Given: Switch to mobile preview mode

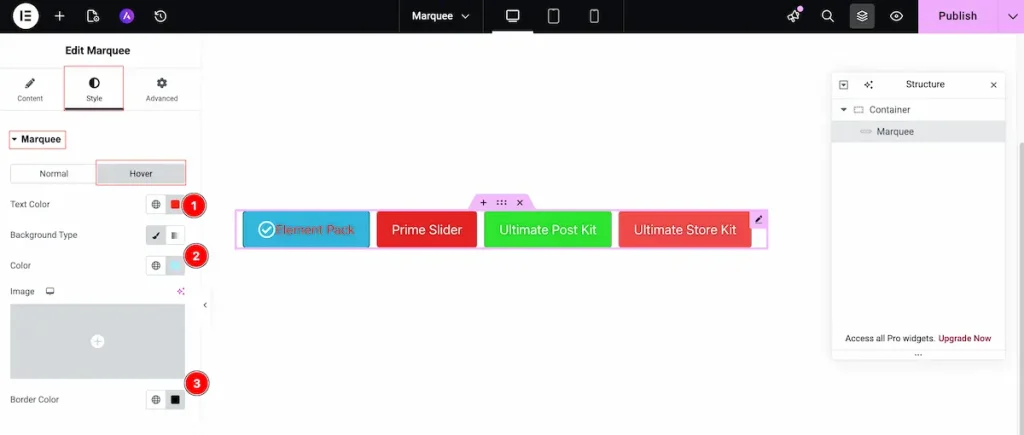Looking at the screenshot, I should [x=594, y=16].
